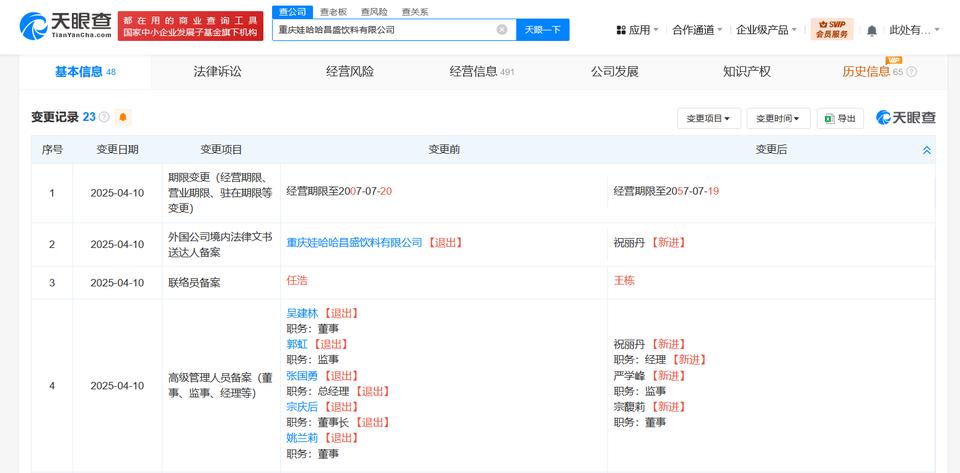
Task: Open person link 姚兰莉
Action: pyautogui.click(x=302, y=438)
